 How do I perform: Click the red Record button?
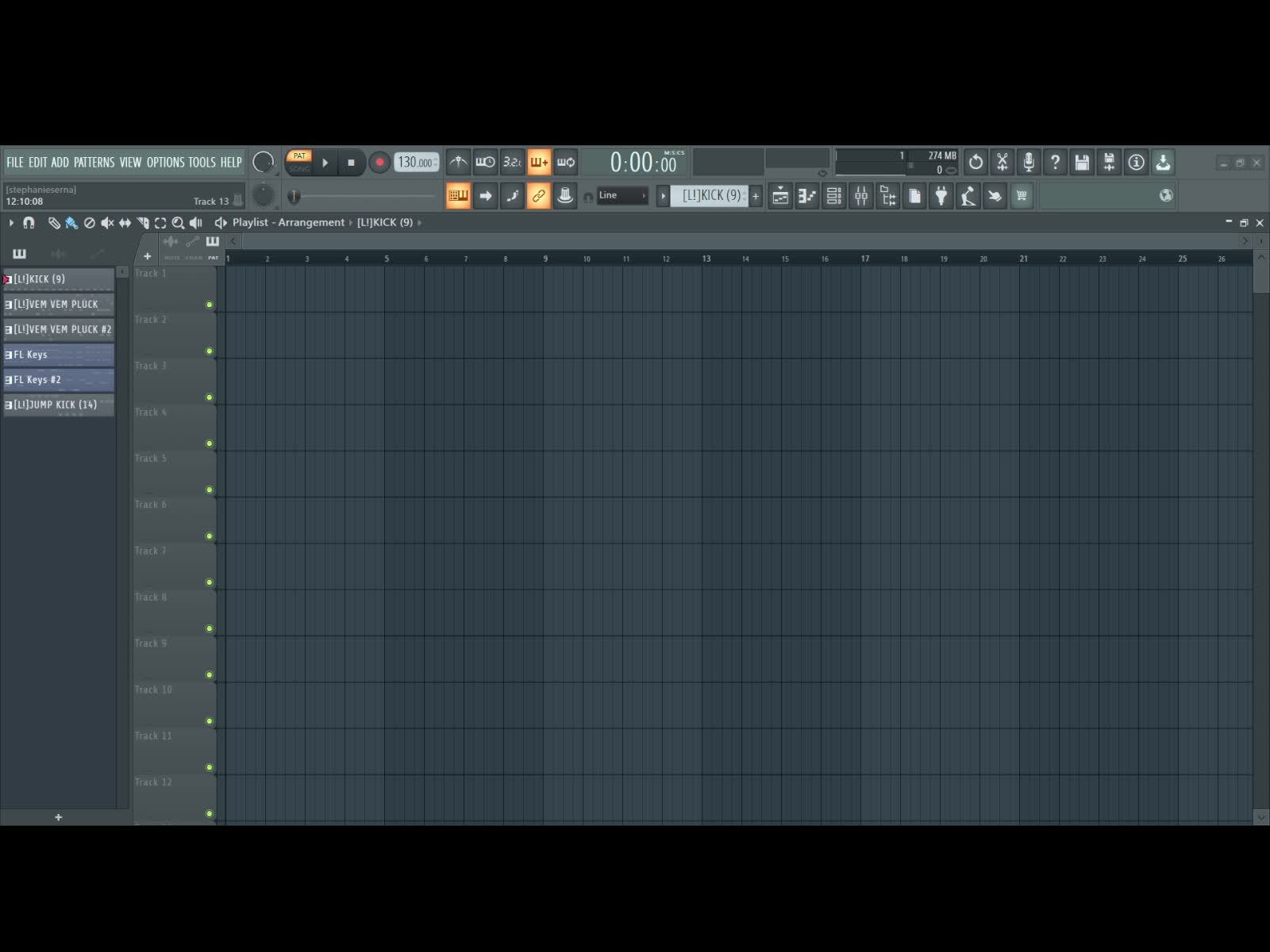click(379, 163)
